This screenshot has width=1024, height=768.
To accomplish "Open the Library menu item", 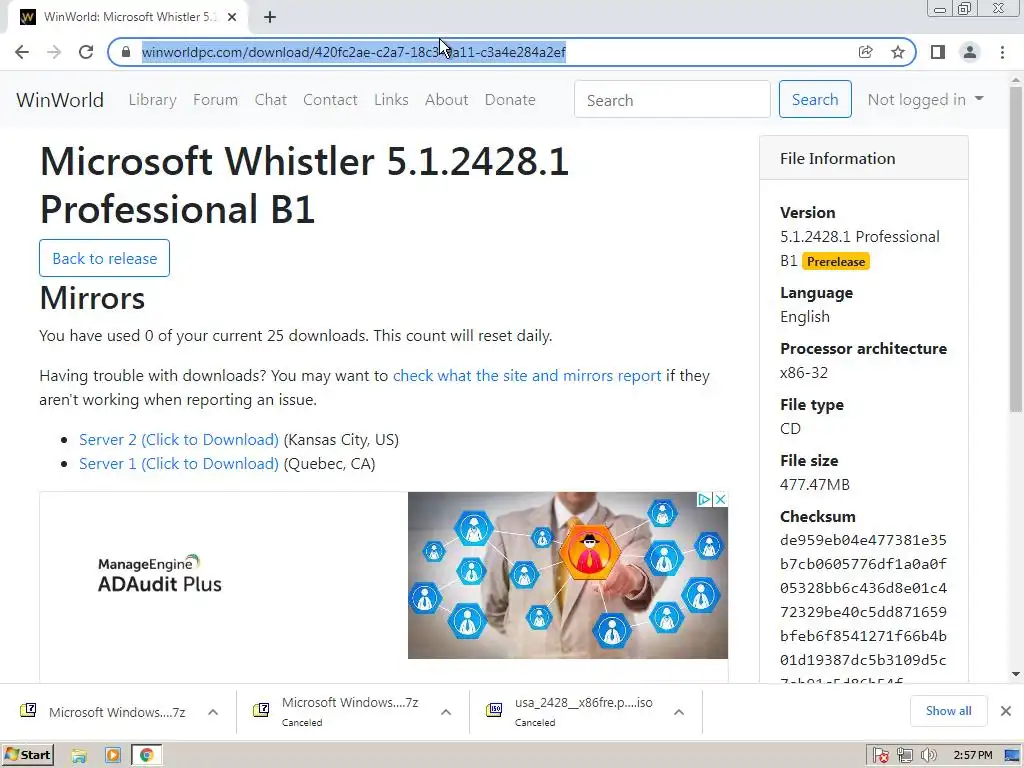I will click(x=152, y=99).
